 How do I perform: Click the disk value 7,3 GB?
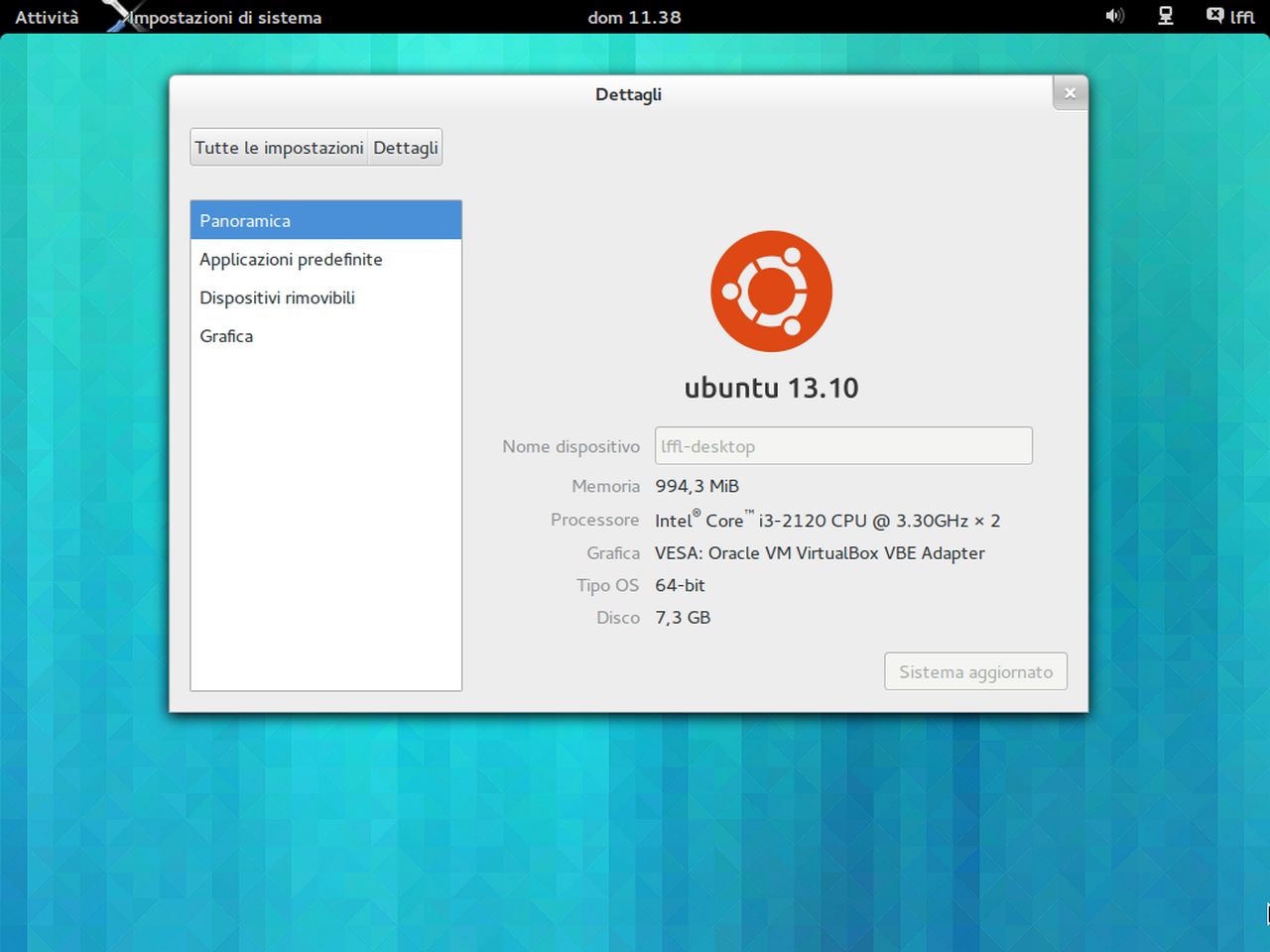pos(683,618)
